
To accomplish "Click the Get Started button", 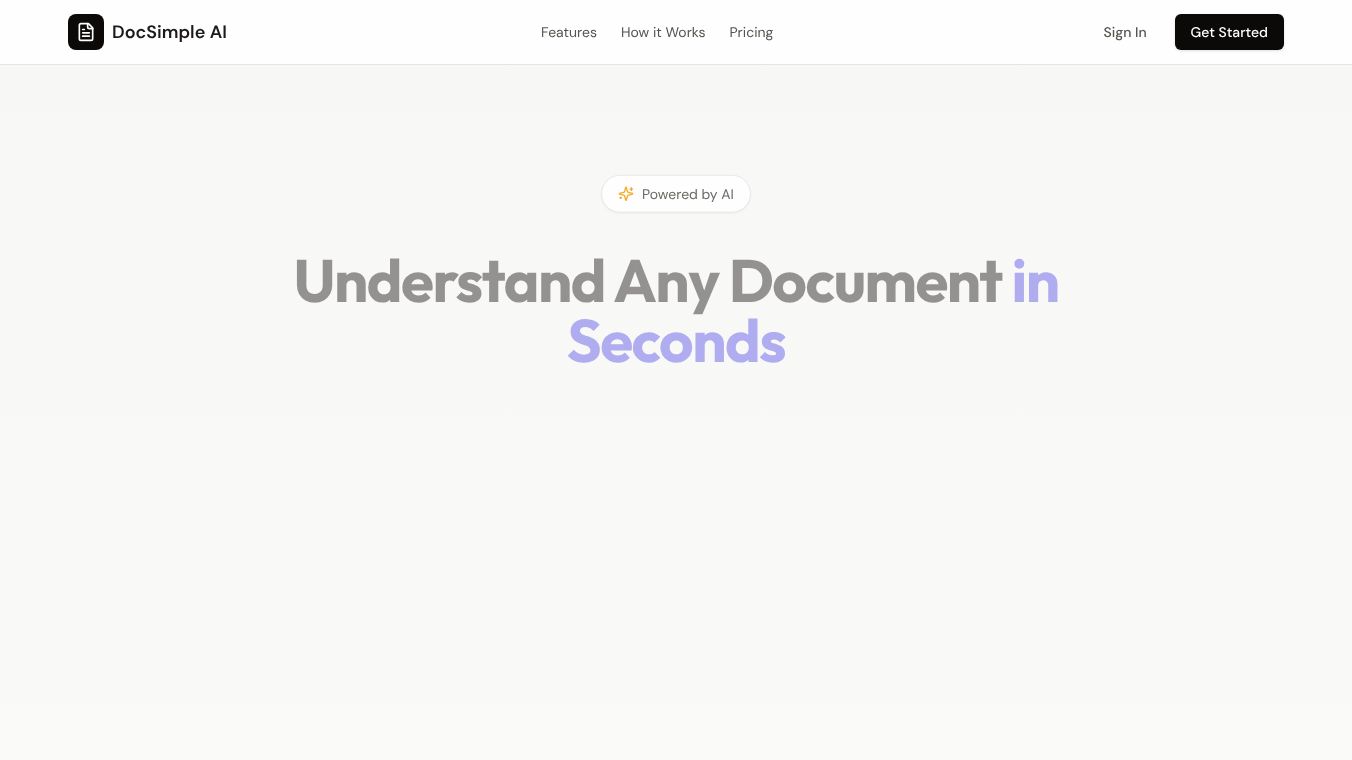I will tap(1229, 32).
